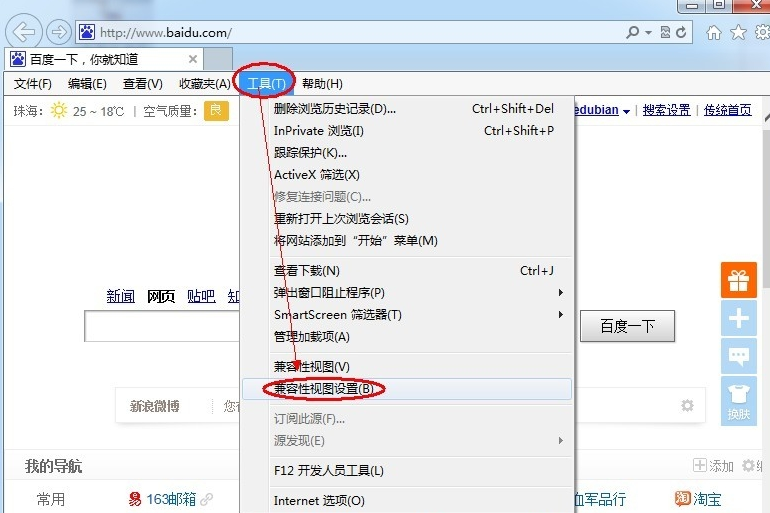Screen dimensions: 770x513
Task: Click the 换肤 shirt sidebar icon
Action: 739,401
